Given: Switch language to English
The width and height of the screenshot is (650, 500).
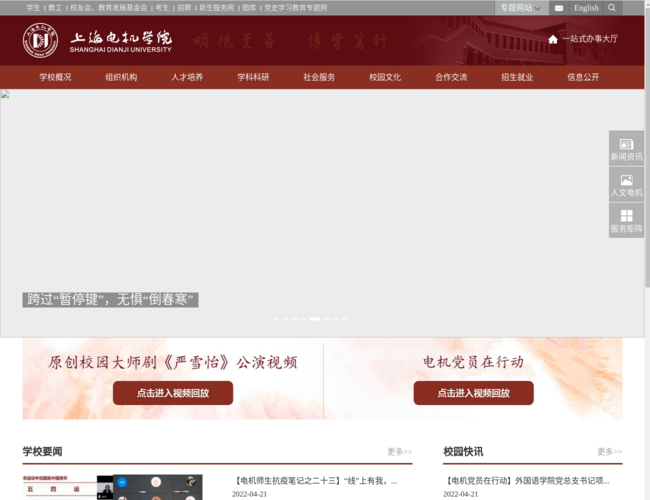Looking at the screenshot, I should 586,8.
